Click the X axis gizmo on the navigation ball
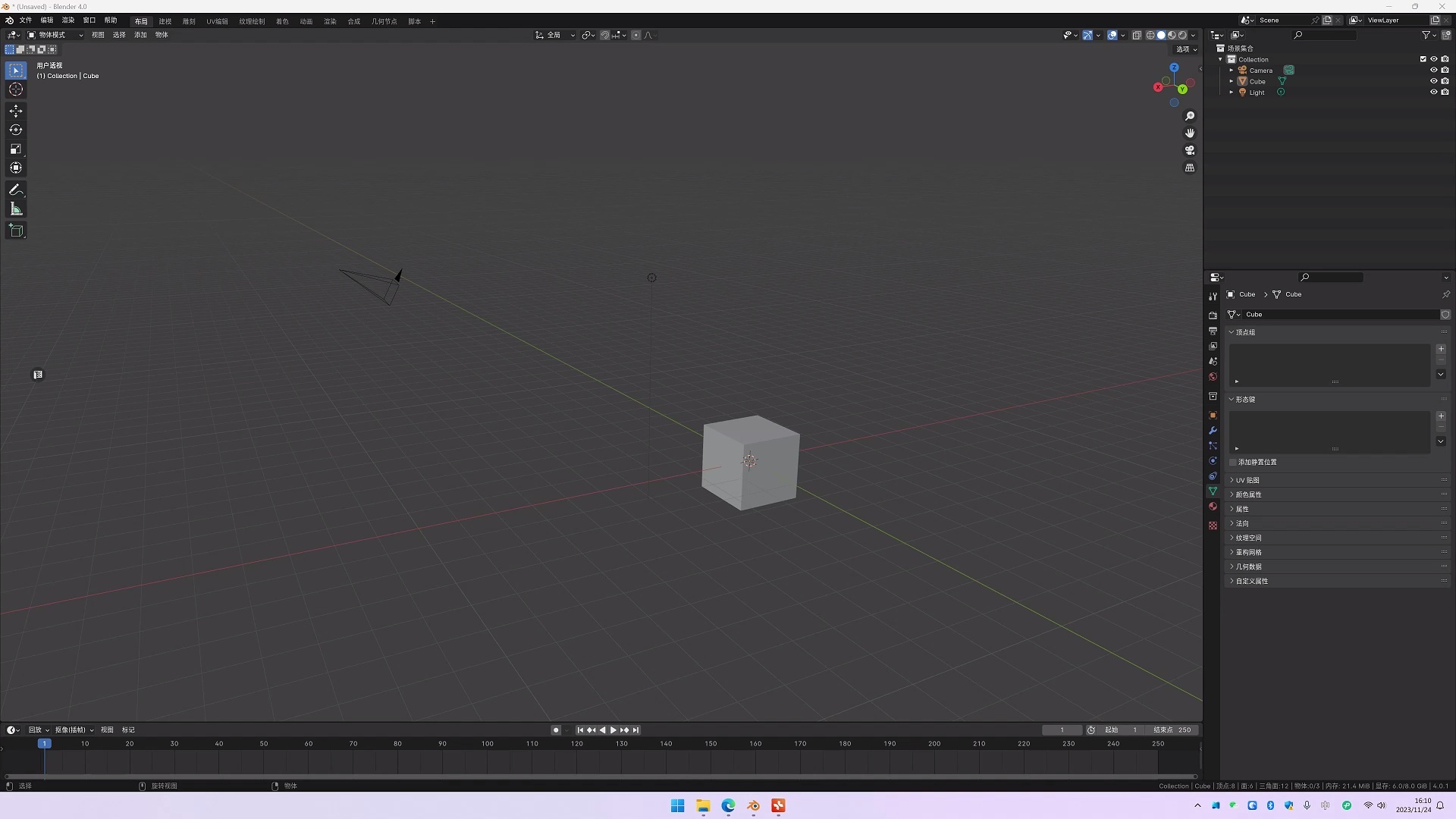 point(1159,86)
